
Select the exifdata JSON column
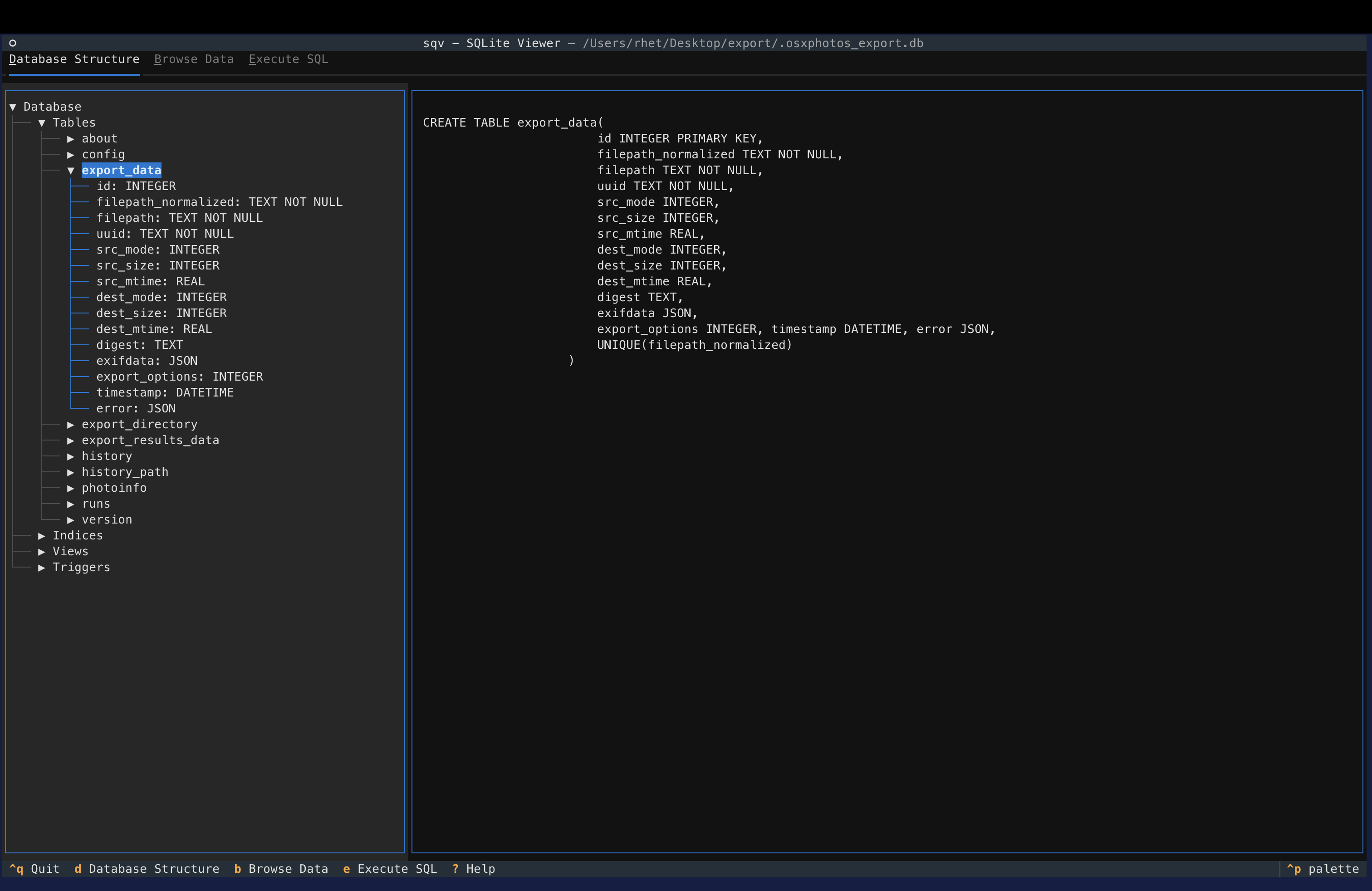point(147,360)
